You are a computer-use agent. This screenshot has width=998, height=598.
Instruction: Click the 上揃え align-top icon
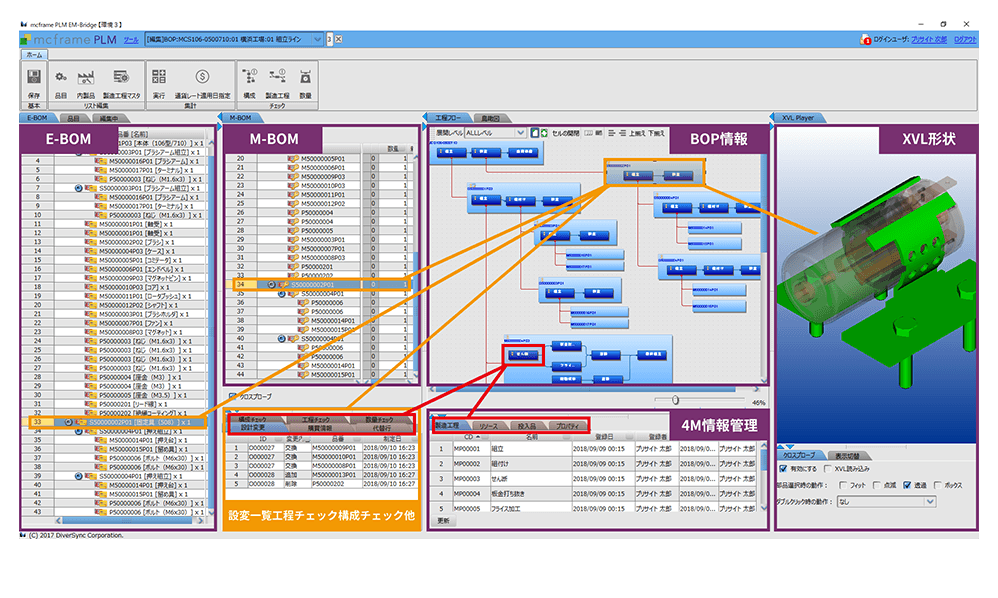point(636,133)
